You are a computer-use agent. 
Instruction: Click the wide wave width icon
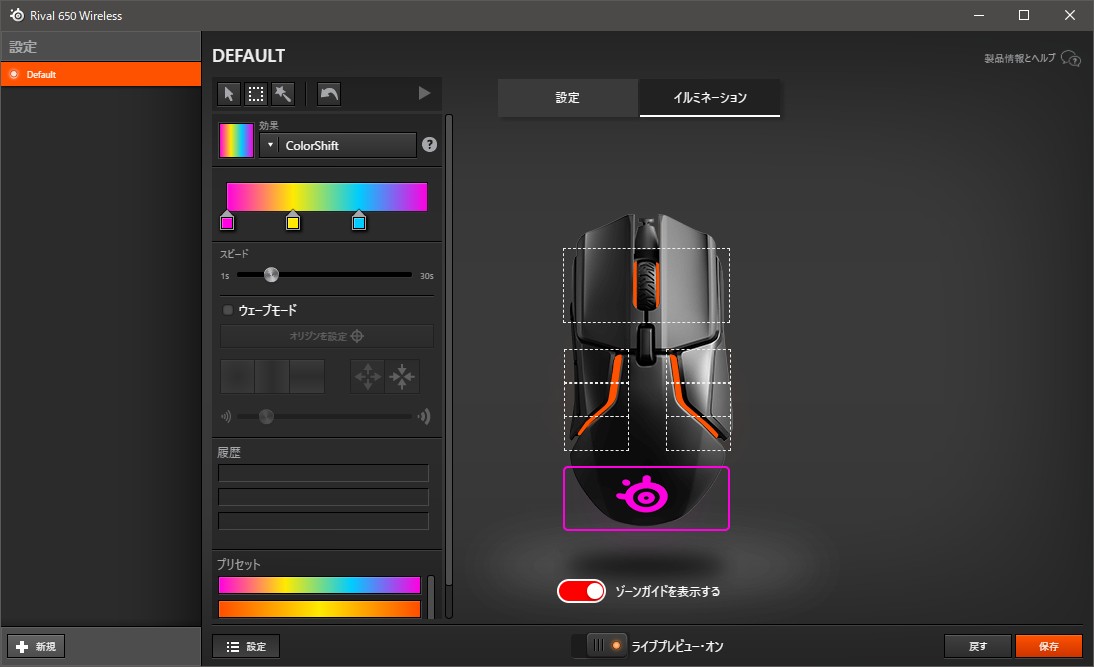click(x=424, y=417)
